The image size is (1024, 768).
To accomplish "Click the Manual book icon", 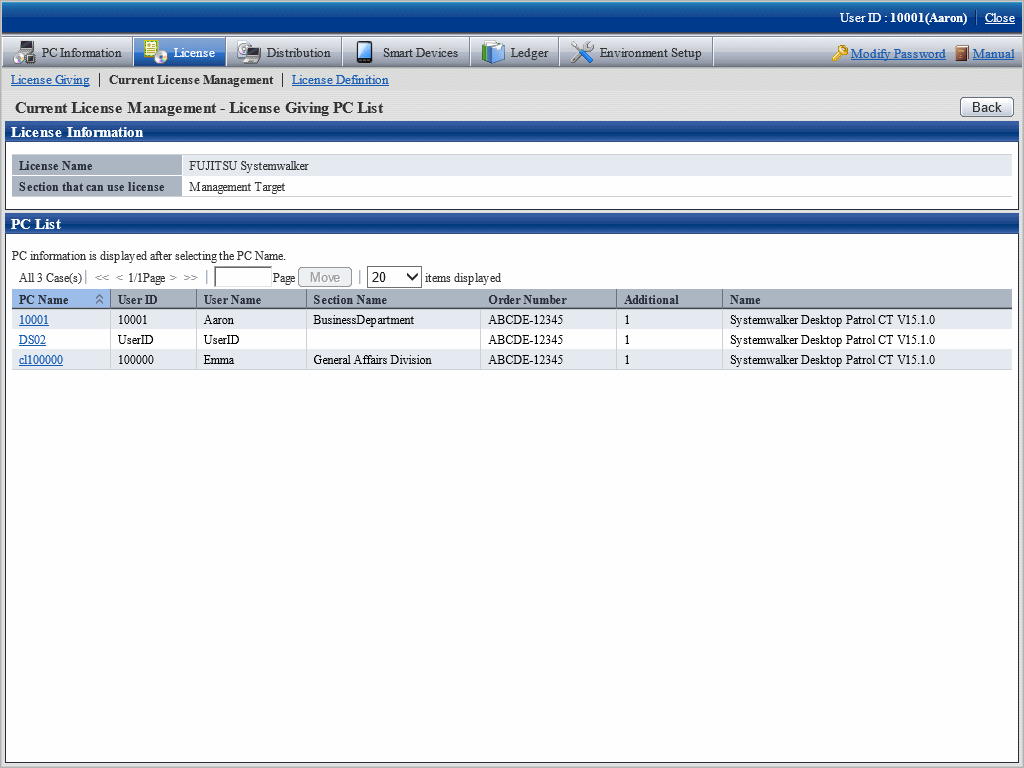I will coord(961,53).
